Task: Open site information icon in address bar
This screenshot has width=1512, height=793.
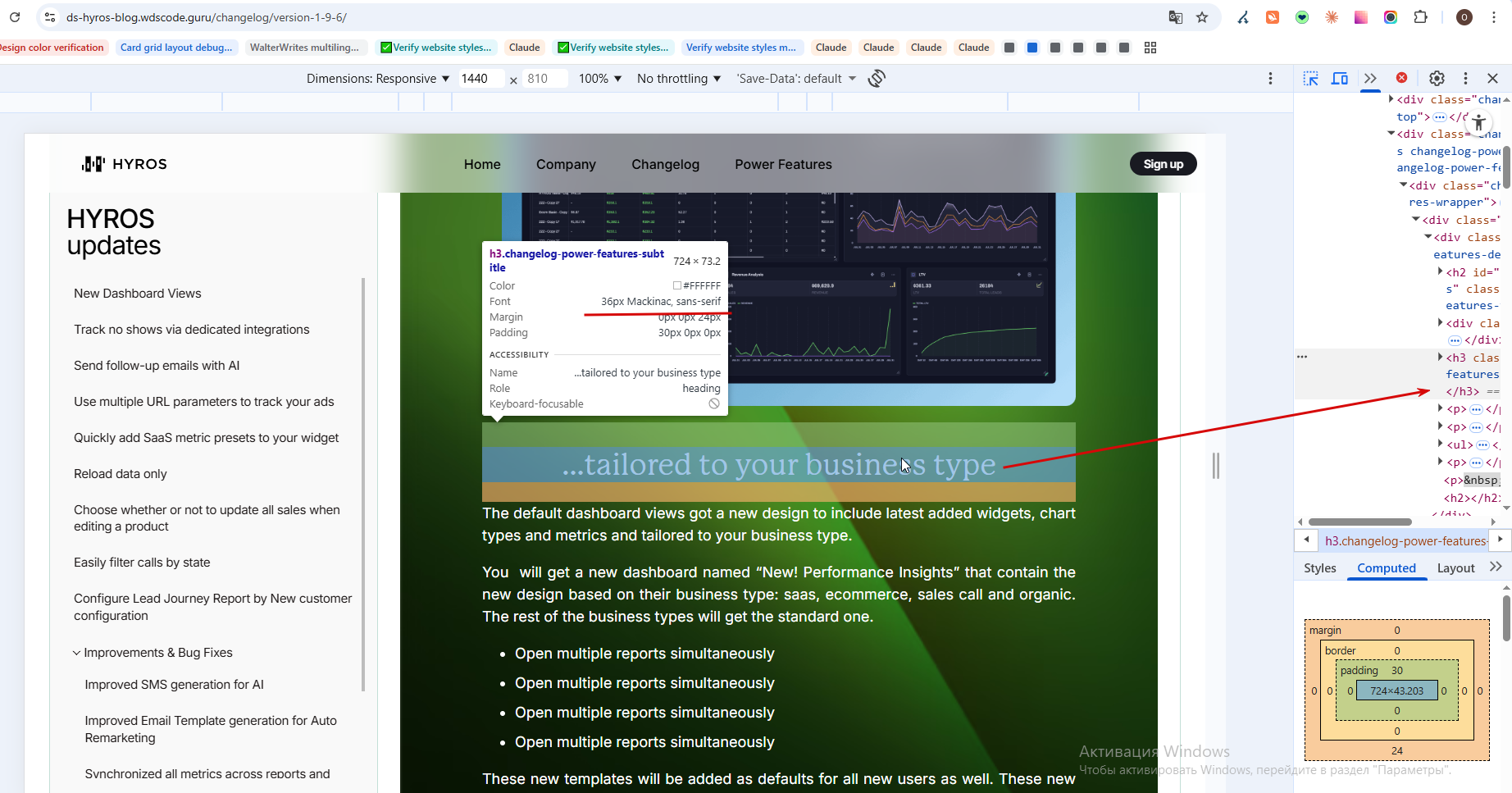Action: tap(50, 17)
